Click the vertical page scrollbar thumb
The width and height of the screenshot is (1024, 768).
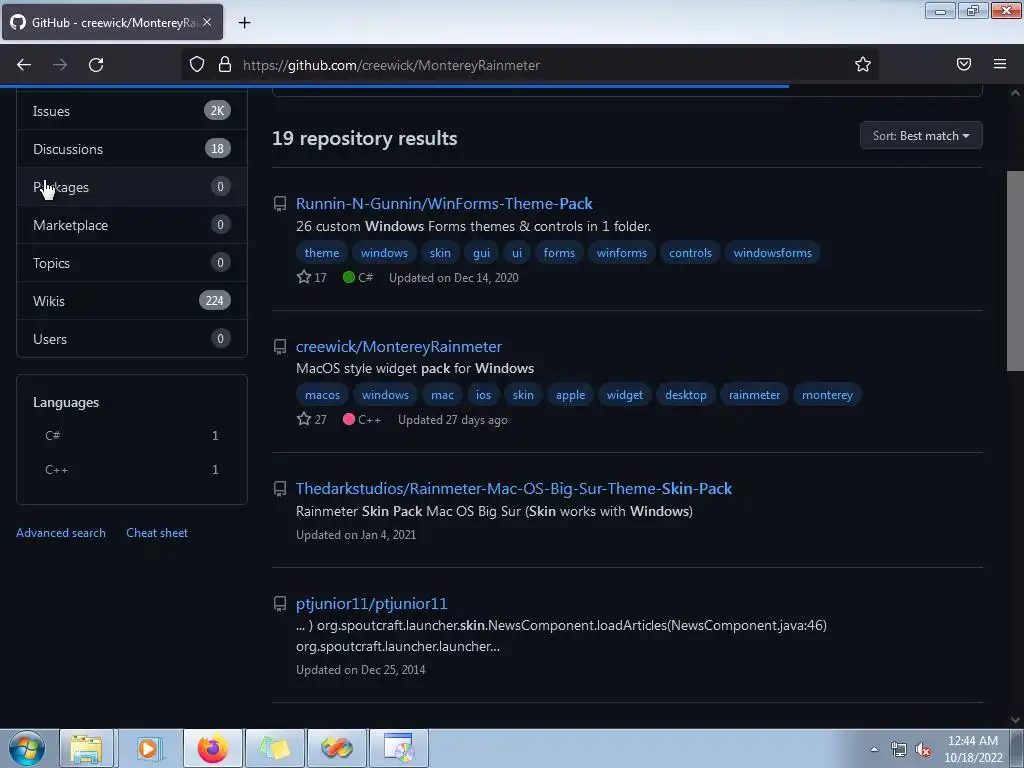[1015, 271]
